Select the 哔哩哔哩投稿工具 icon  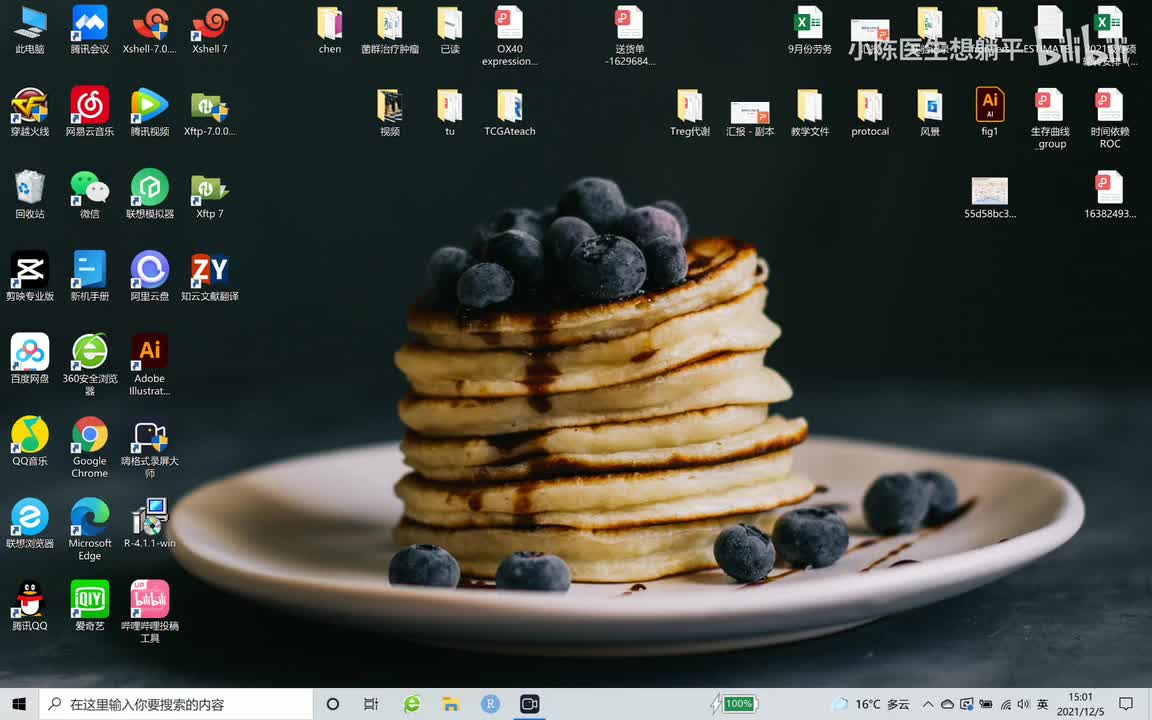[x=150, y=612]
